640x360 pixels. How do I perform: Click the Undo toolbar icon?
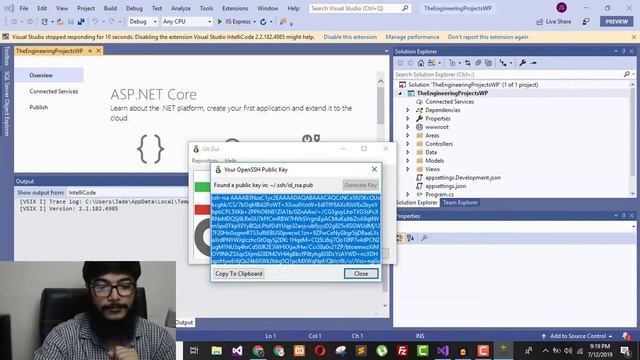click(95, 22)
